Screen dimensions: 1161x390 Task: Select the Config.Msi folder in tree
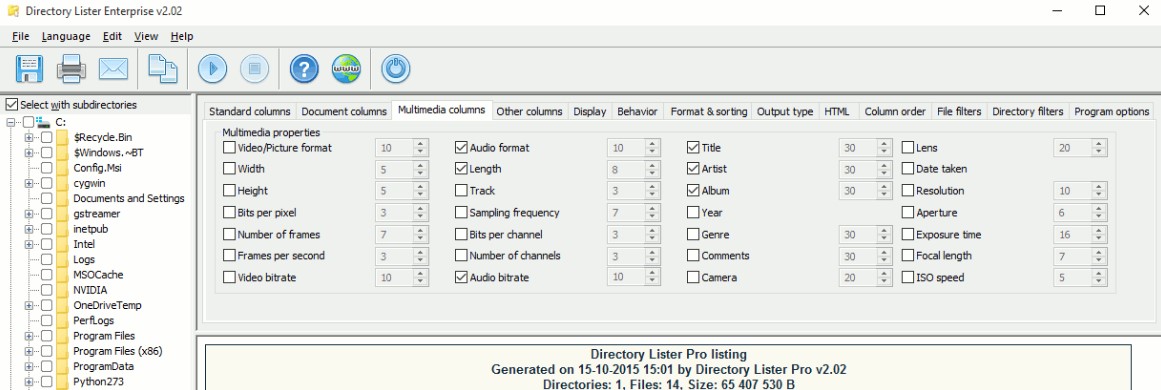point(98,168)
